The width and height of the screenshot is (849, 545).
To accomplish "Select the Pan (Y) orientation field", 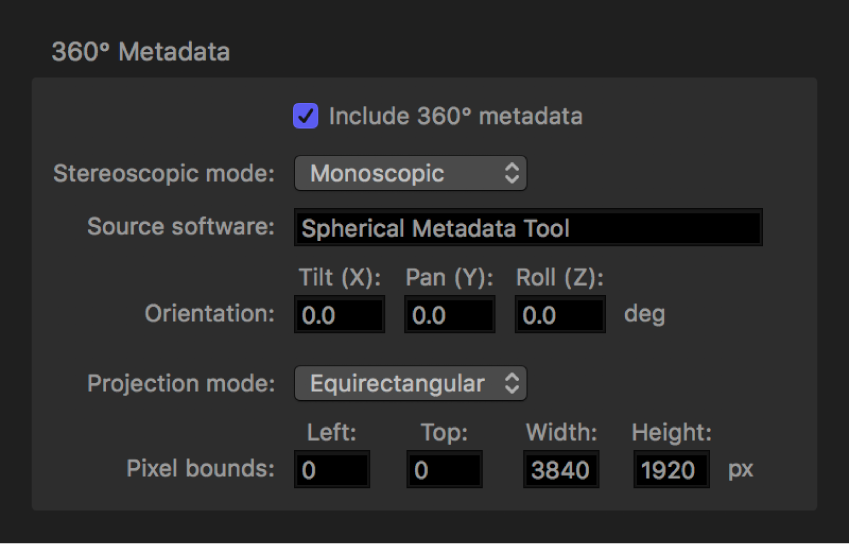I will coord(449,315).
